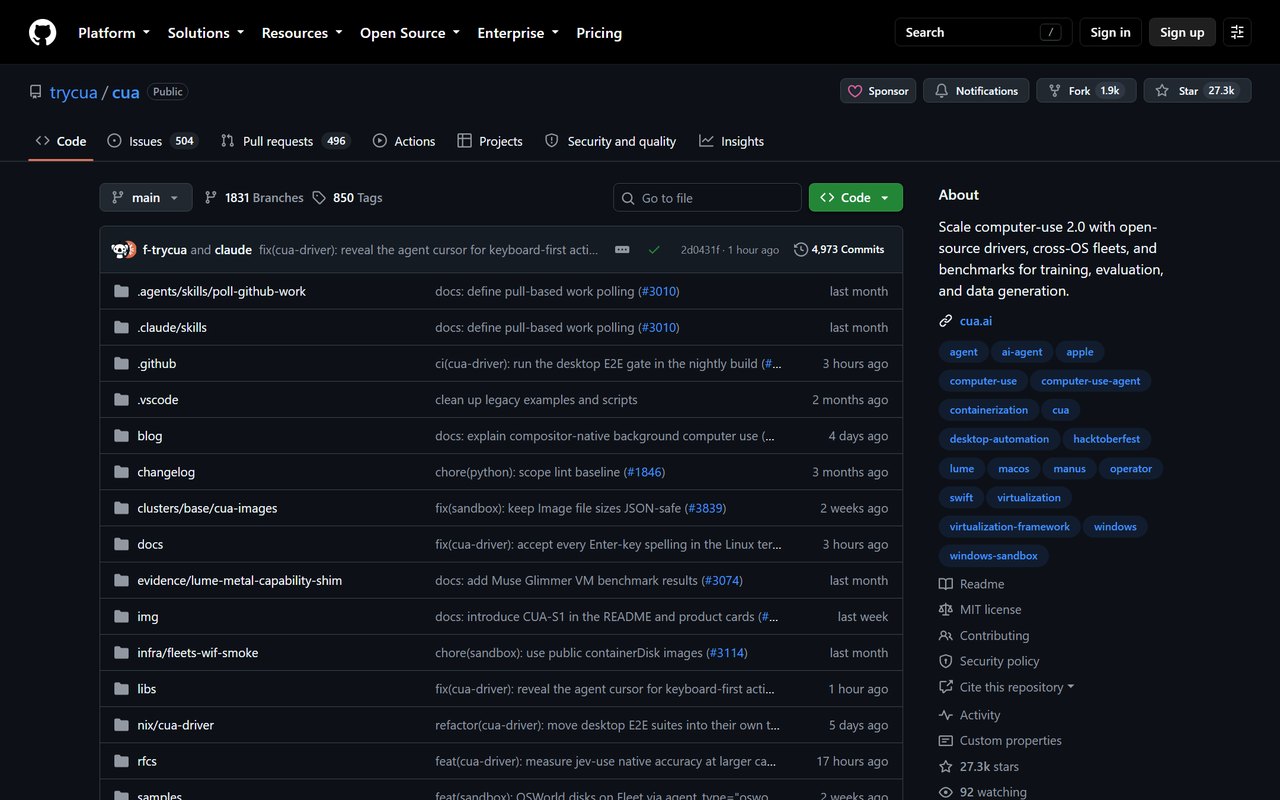This screenshot has width=1280, height=800.
Task: Click the folder icon beside docs
Action: click(122, 544)
